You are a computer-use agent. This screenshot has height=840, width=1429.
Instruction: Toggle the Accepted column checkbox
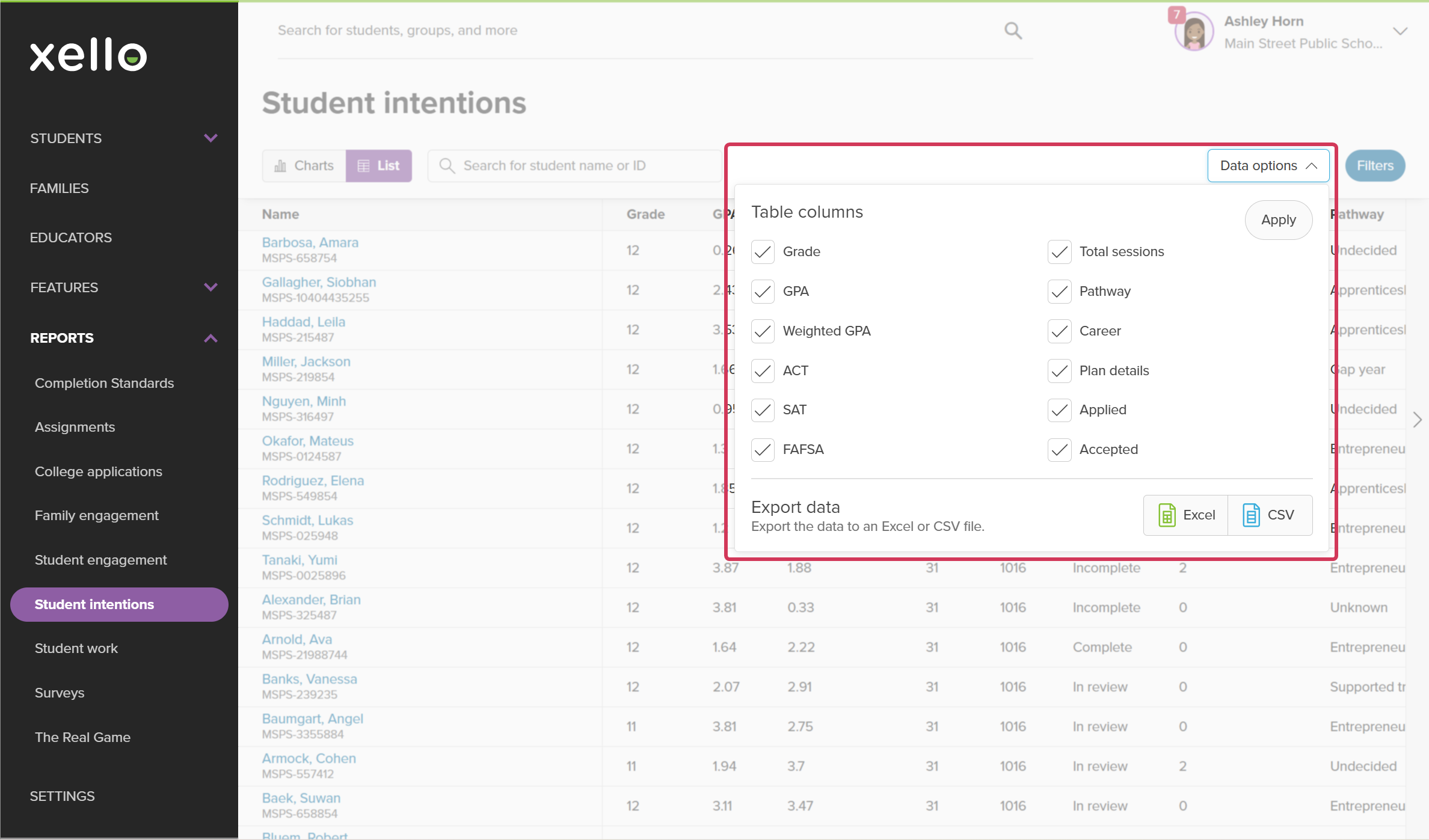[x=1059, y=450]
